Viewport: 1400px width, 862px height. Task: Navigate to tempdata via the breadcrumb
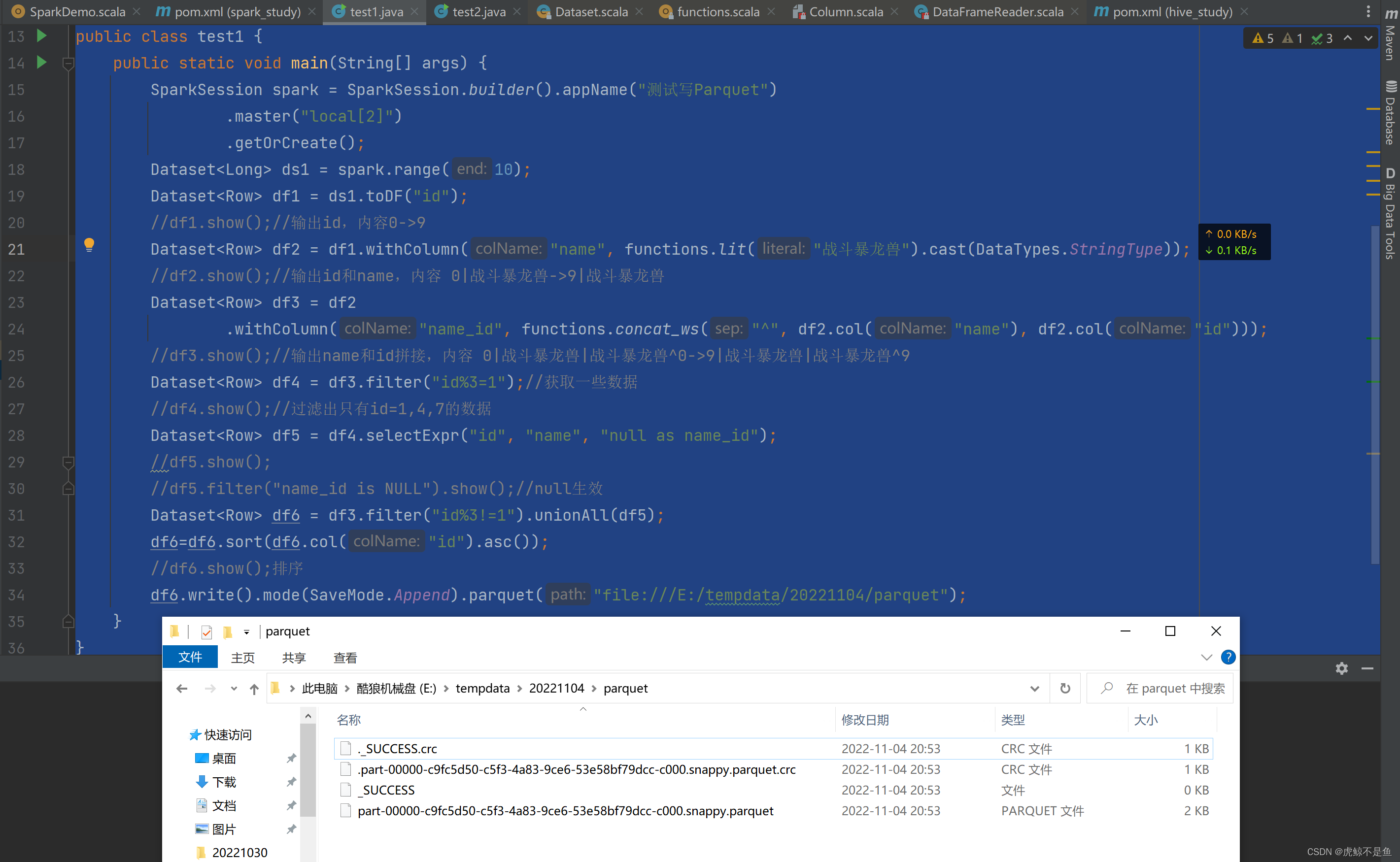click(x=482, y=688)
